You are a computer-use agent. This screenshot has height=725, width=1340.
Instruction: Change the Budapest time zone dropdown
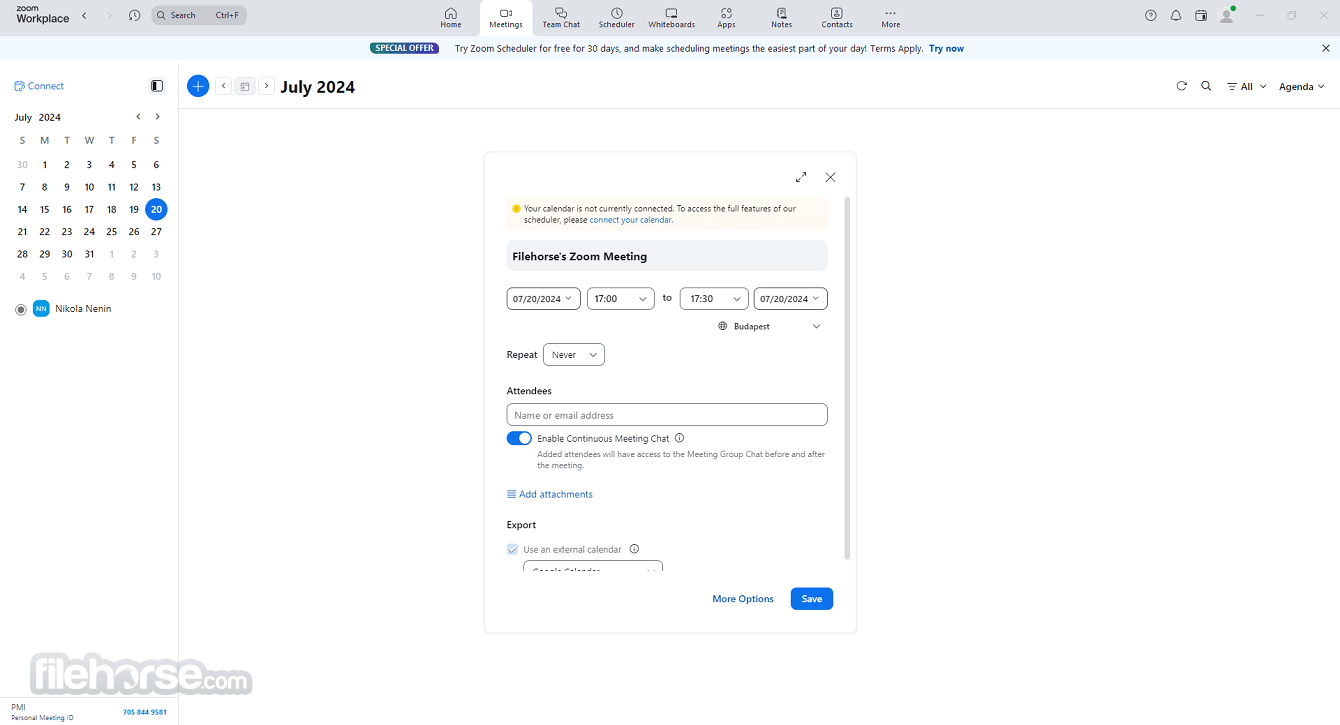(x=770, y=327)
